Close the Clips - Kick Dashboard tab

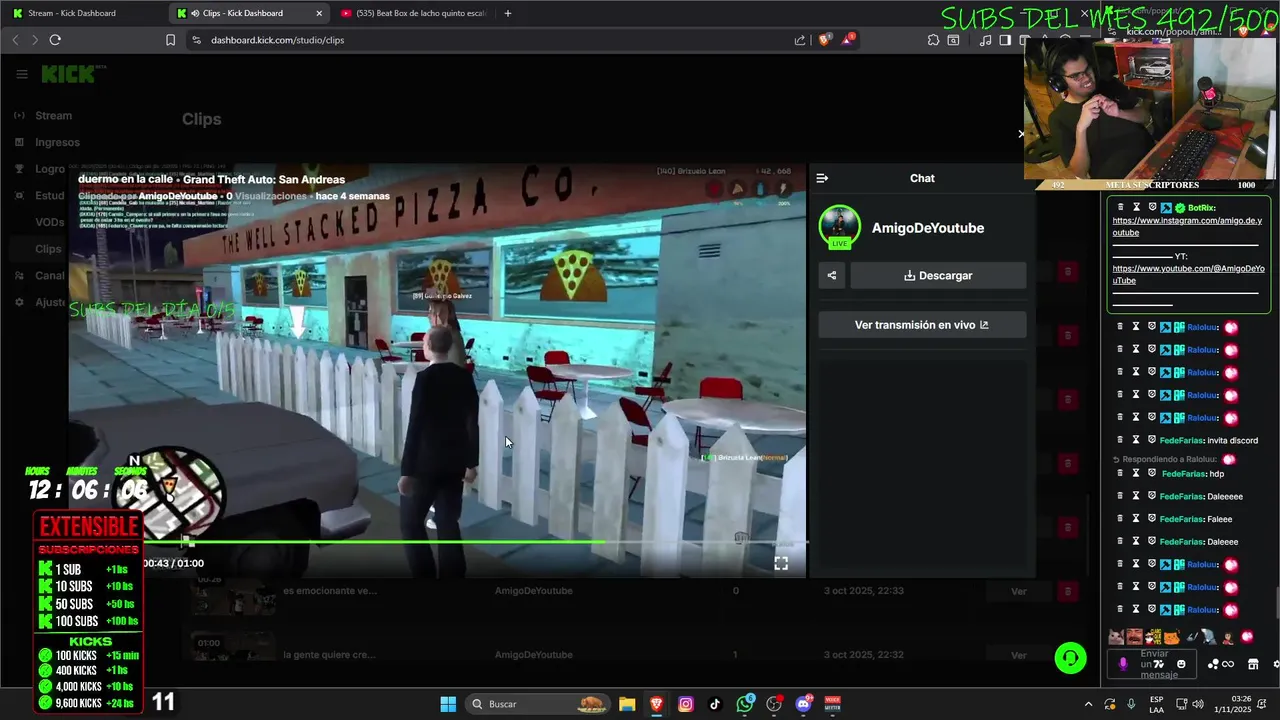(319, 13)
